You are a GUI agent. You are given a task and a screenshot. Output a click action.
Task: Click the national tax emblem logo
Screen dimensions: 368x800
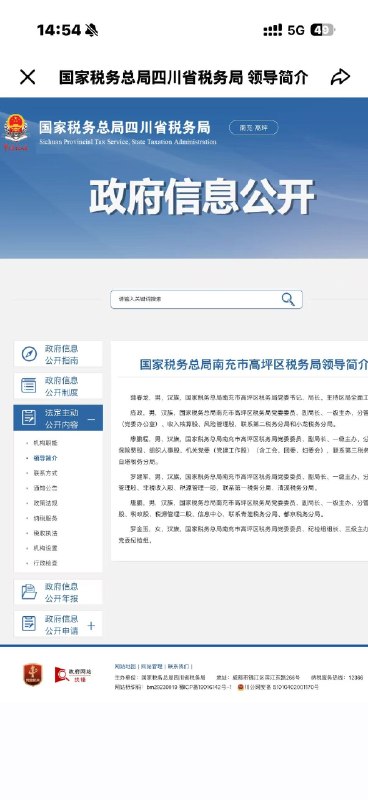pyautogui.click(x=16, y=133)
